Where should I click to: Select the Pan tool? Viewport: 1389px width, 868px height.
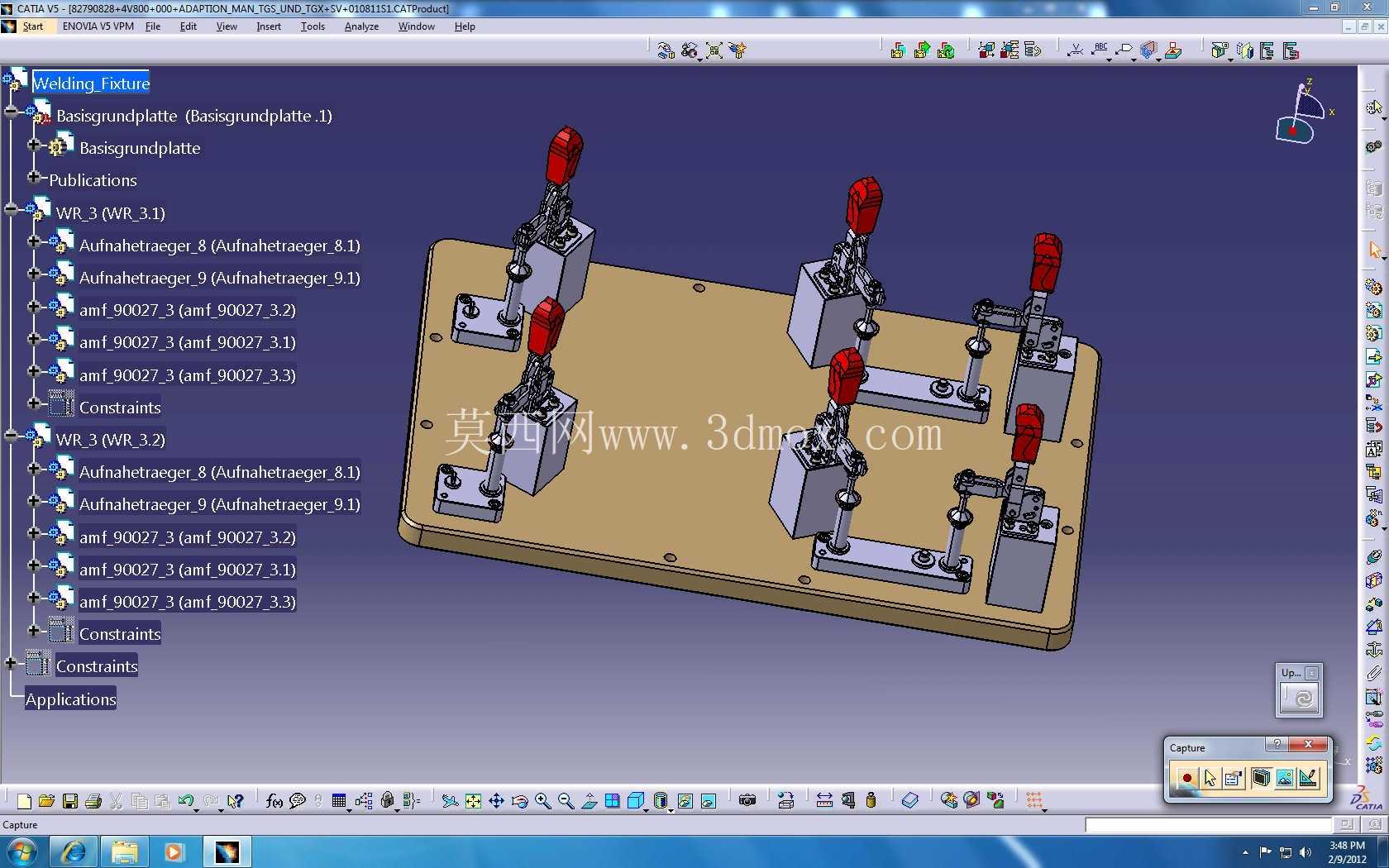[496, 800]
